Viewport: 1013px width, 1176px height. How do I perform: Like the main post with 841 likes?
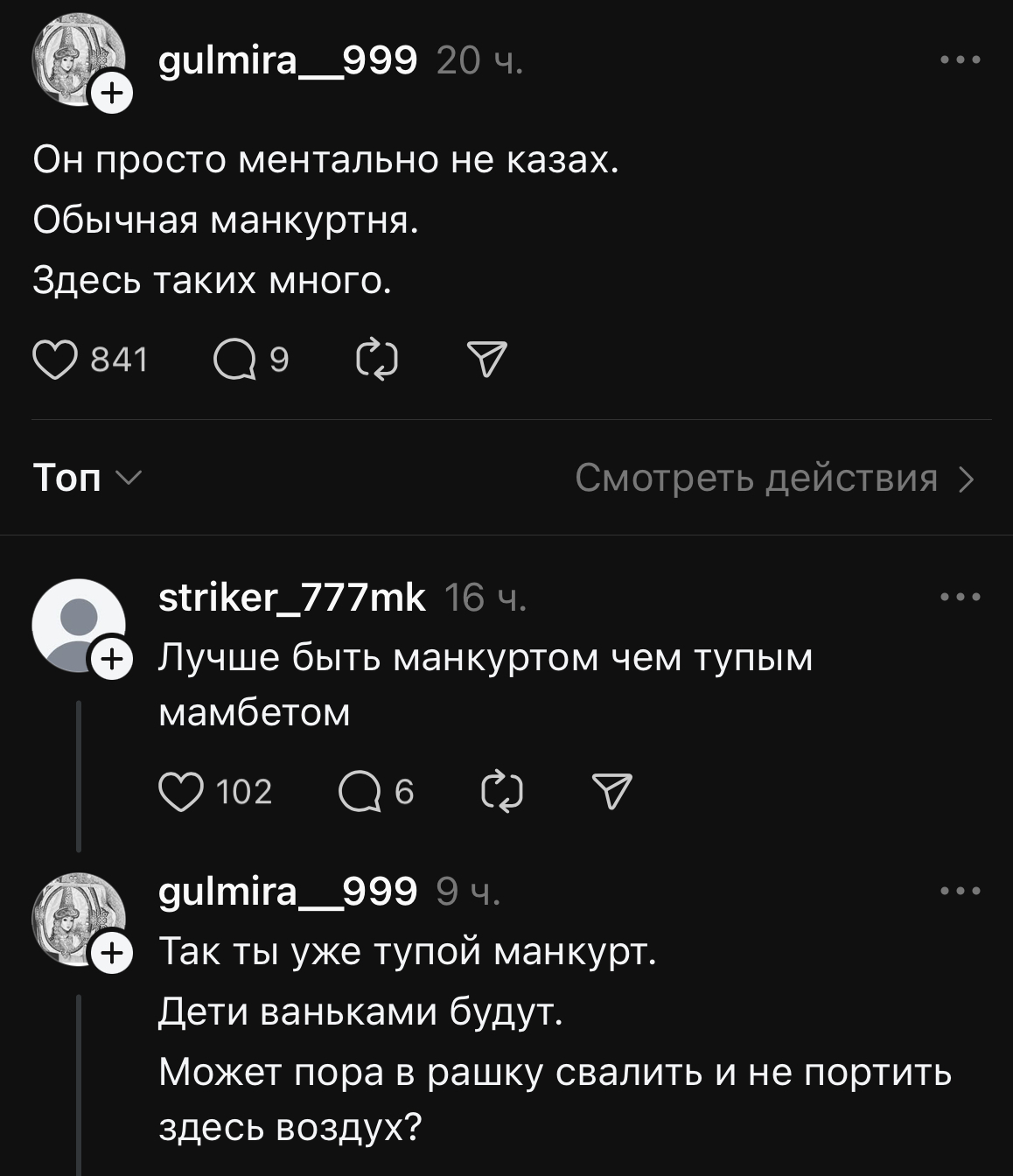pyautogui.click(x=55, y=360)
